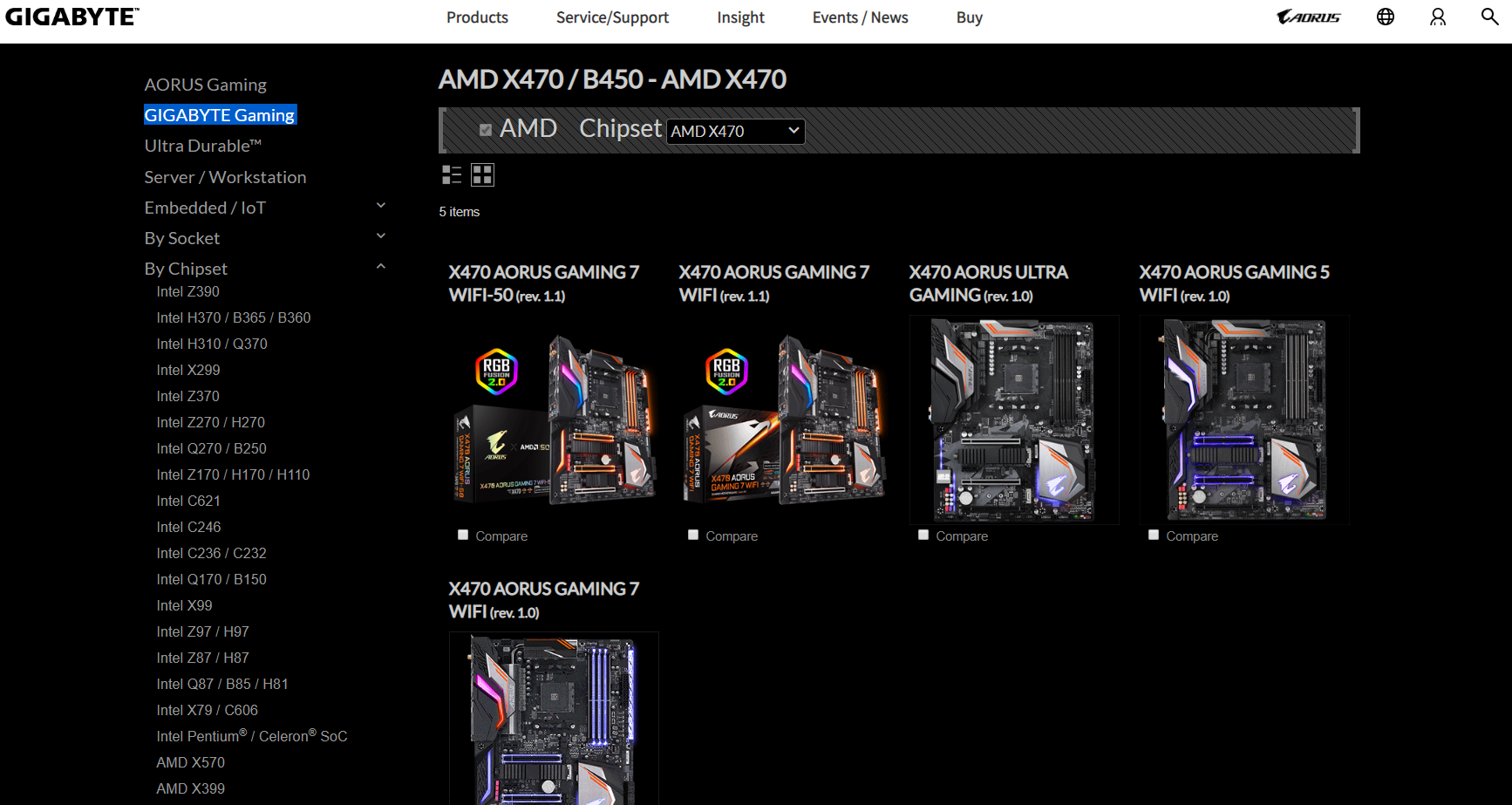Open Embedded / IoT category
1512x805 pixels.
[x=205, y=208]
